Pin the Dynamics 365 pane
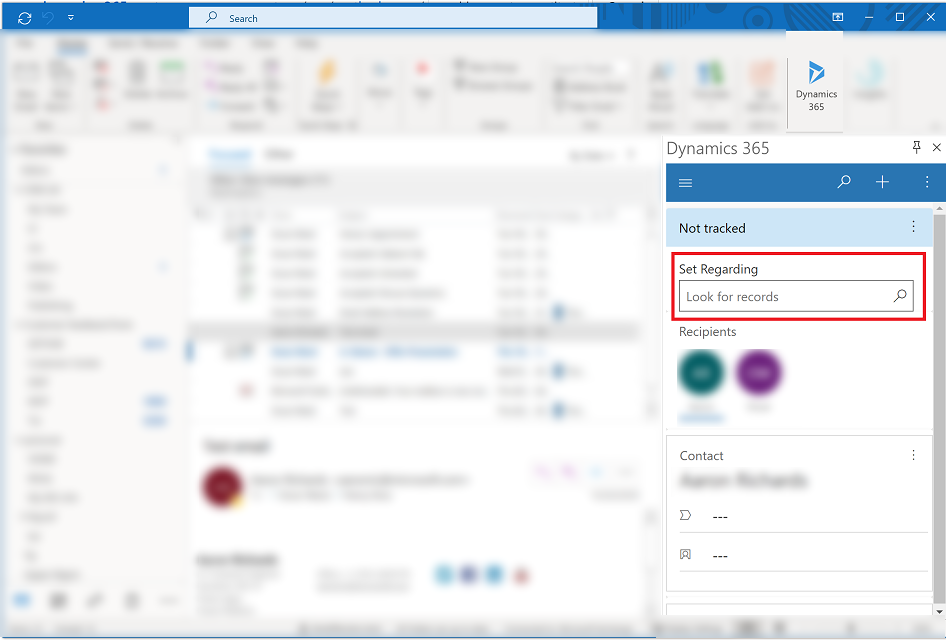This screenshot has height=640, width=946. [x=916, y=147]
